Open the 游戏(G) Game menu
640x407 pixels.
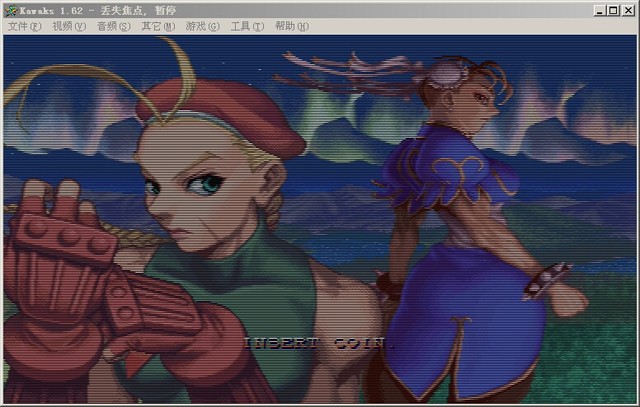(203, 26)
